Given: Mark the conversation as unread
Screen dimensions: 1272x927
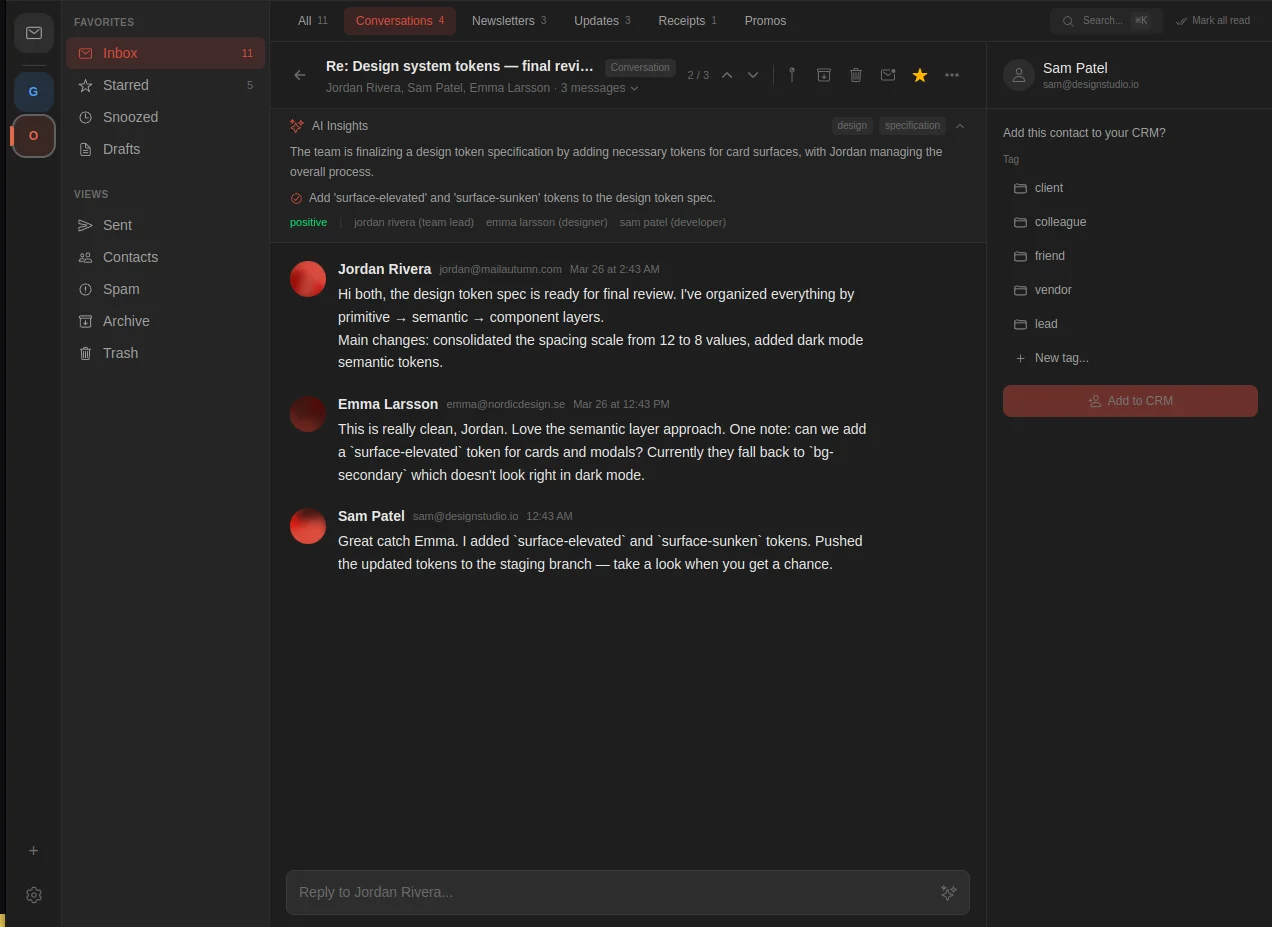Looking at the screenshot, I should point(888,74).
